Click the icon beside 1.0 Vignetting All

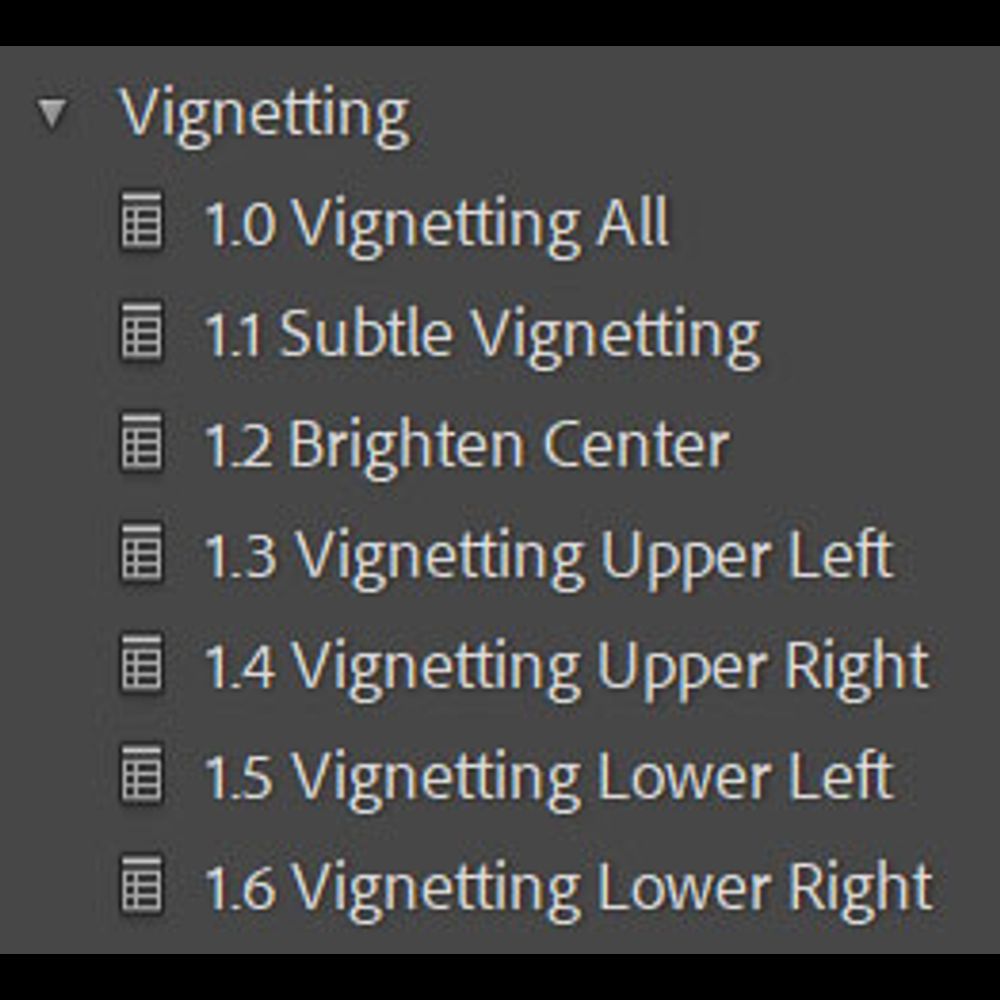pyautogui.click(x=141, y=222)
